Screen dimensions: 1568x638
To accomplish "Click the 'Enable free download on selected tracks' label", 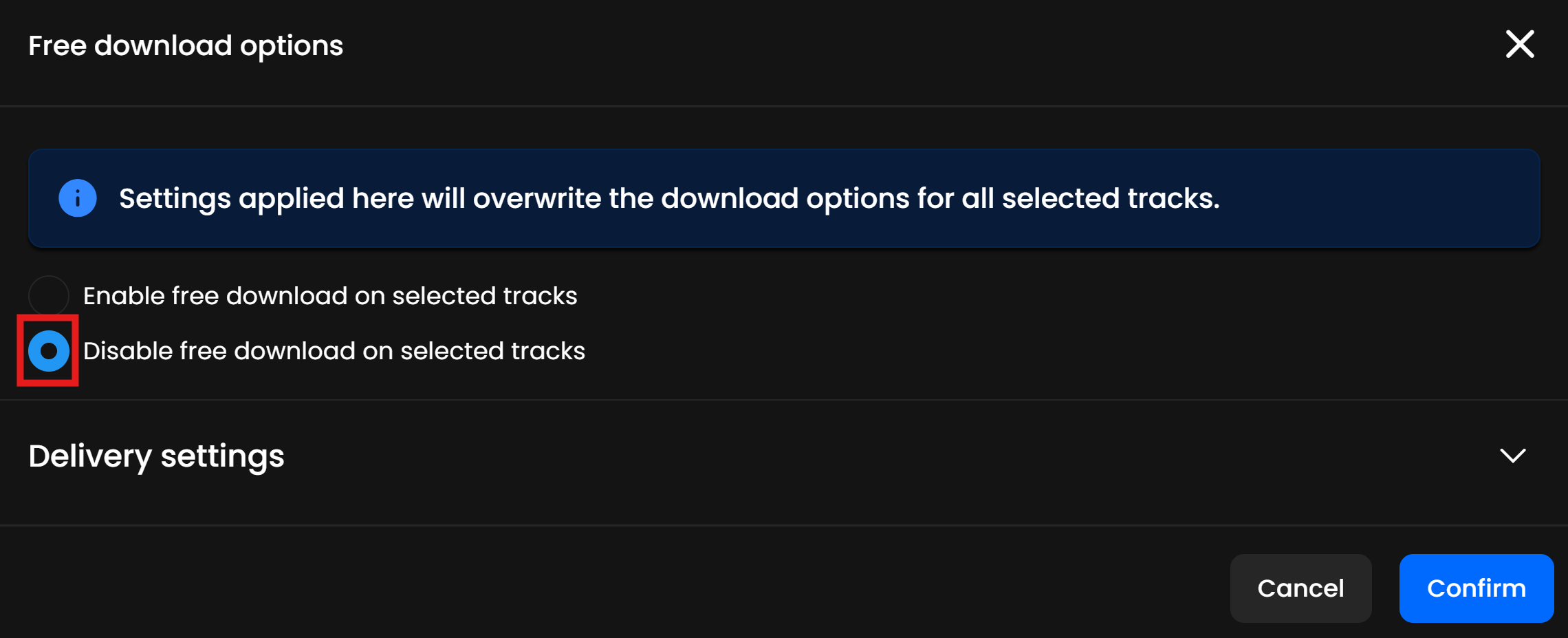I will 330,296.
